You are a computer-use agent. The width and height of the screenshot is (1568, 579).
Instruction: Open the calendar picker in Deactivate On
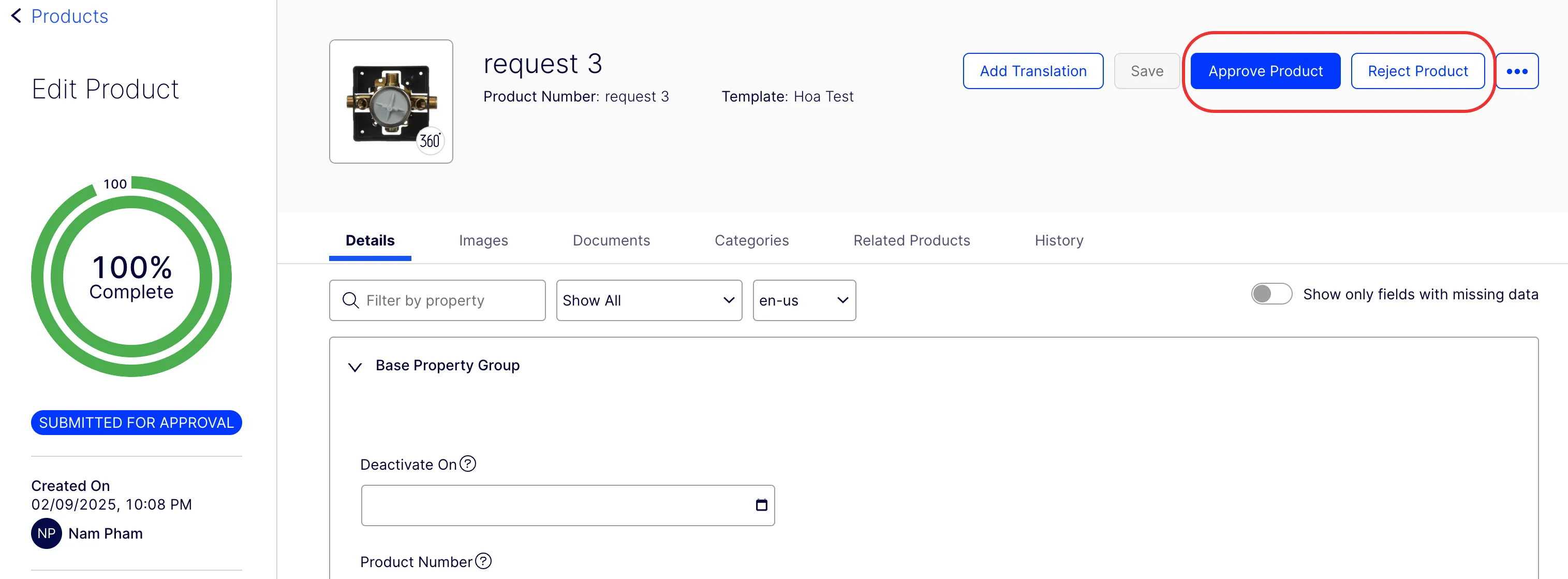761,504
